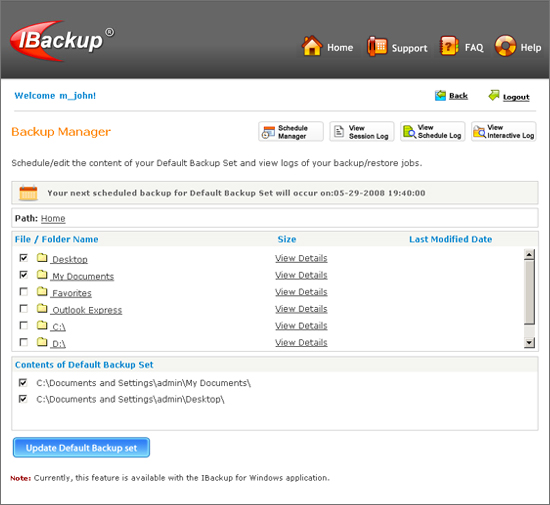The image size is (550, 505).
Task: Check the C:\ drive checkbox
Action: (24, 325)
